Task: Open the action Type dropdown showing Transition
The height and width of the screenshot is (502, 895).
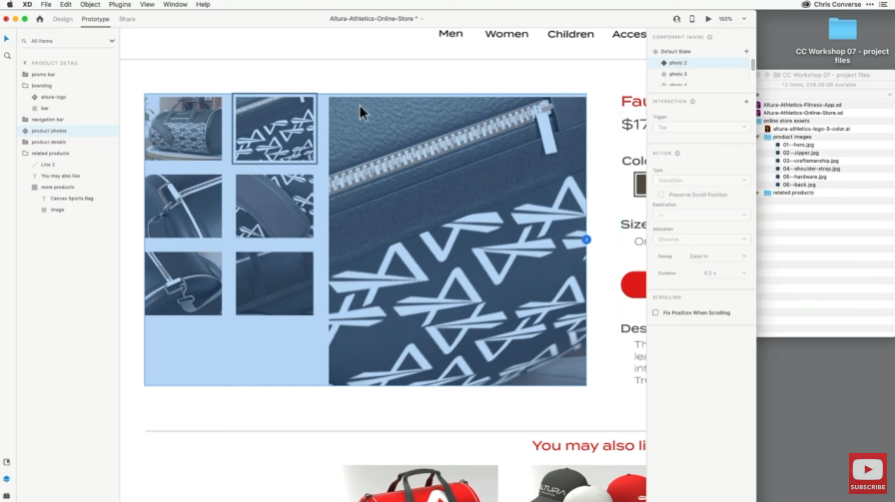Action: click(700, 180)
